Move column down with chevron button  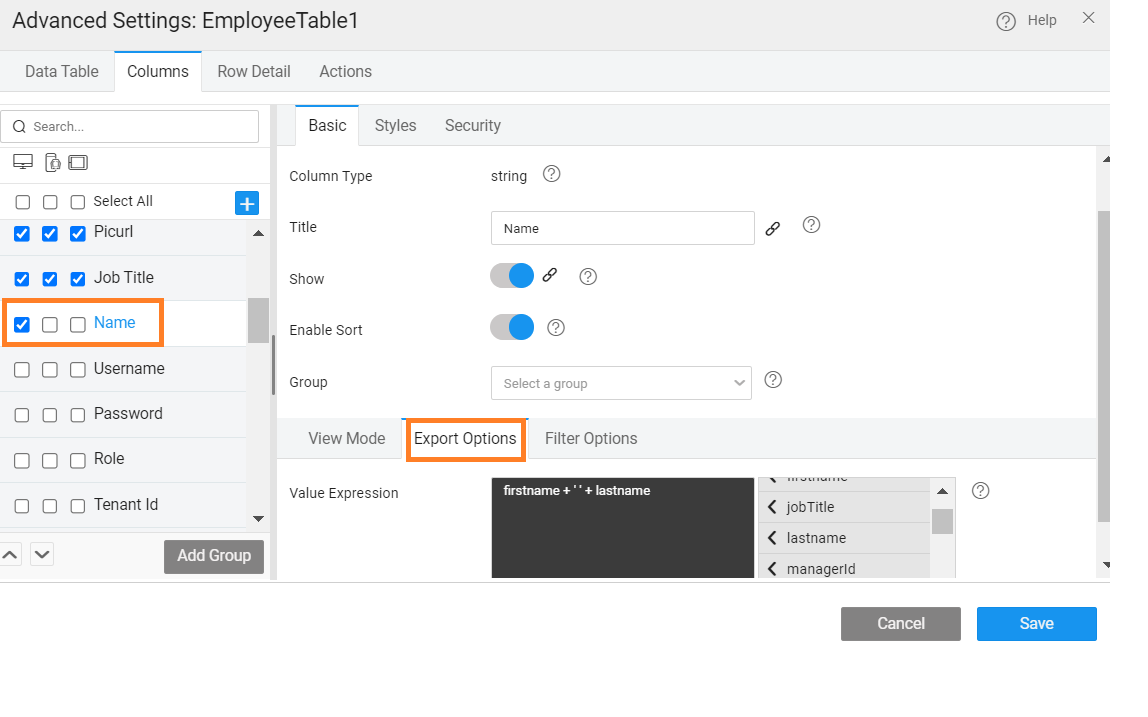[x=42, y=554]
